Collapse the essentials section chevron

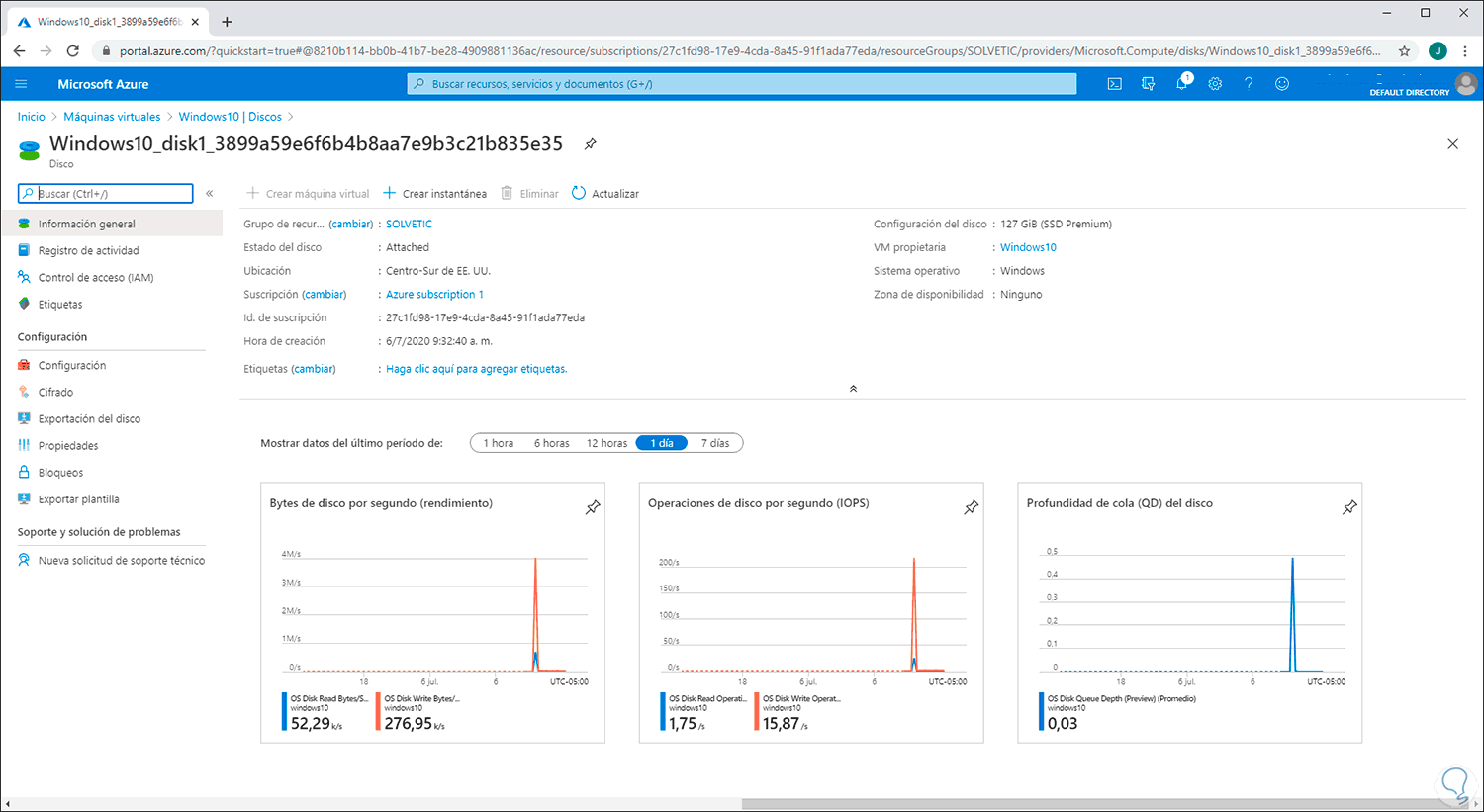pos(853,389)
